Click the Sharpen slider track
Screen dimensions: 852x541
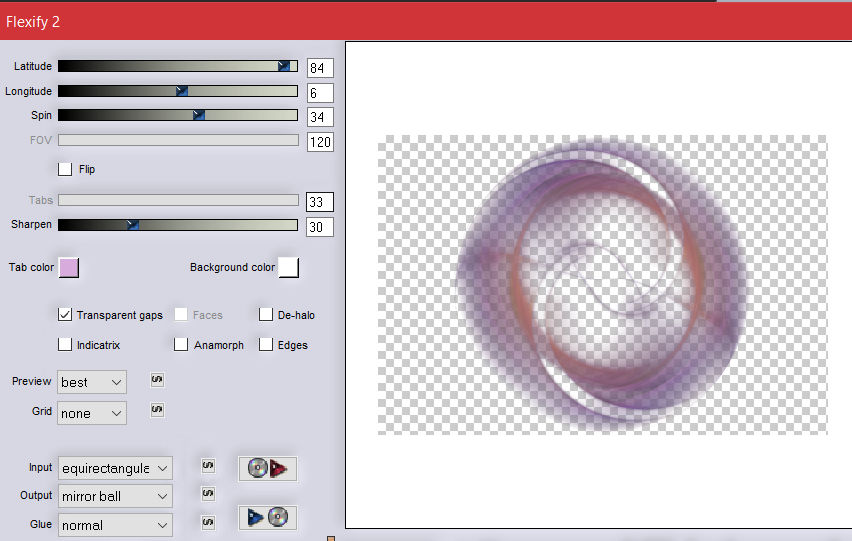point(178,225)
